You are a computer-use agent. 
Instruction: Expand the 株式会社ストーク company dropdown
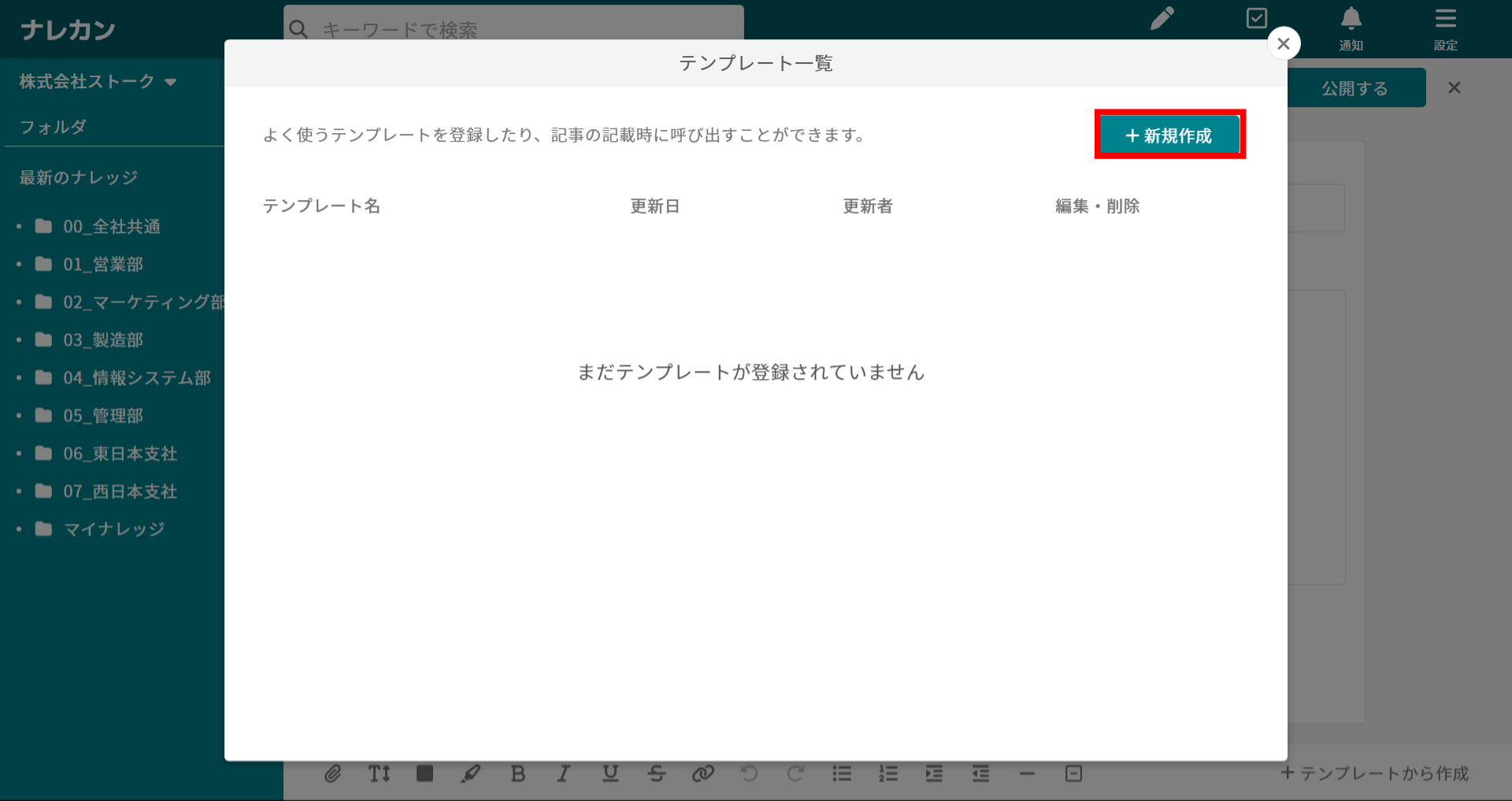point(98,81)
